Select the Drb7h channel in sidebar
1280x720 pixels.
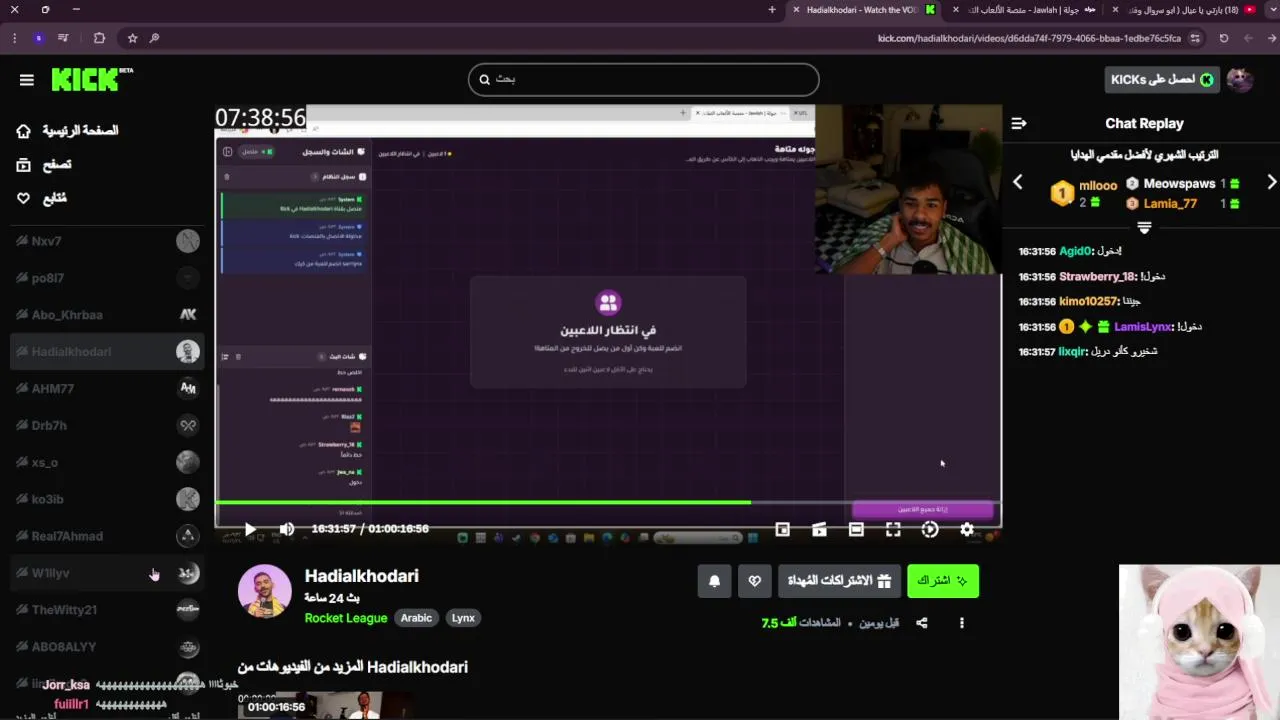(x=106, y=425)
